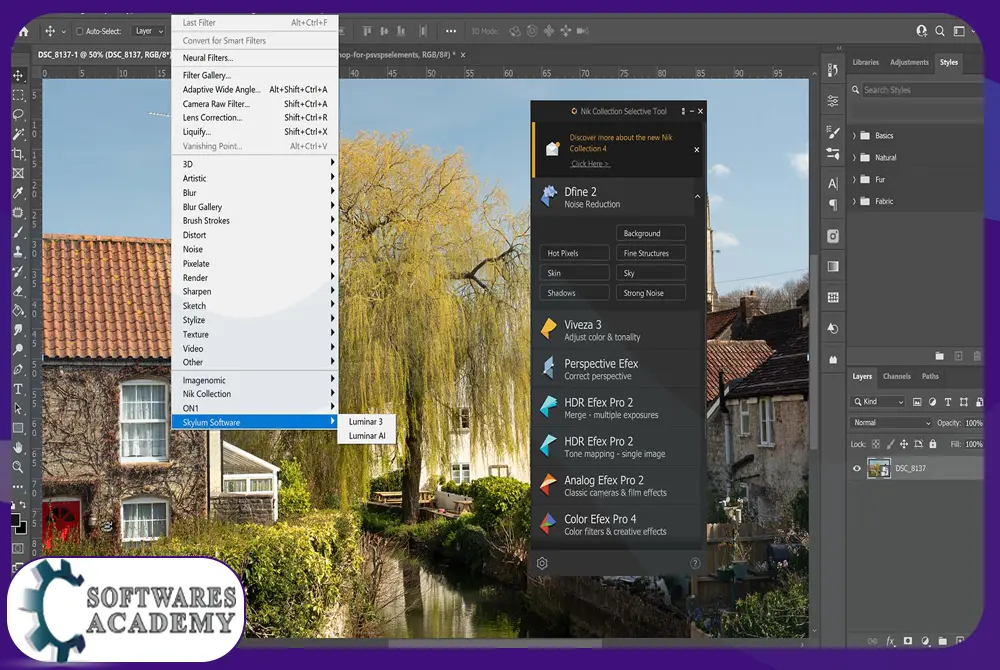Image resolution: width=1000 pixels, height=670 pixels.
Task: Open Camera Raw Filter menu item
Action: click(254, 103)
